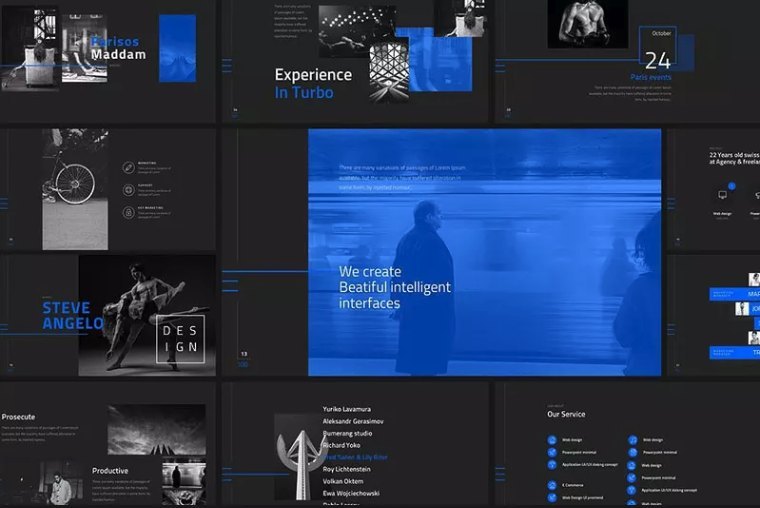Viewport: 760px width, 508px height.
Task: Click the Experience headline text
Action: click(x=313, y=75)
